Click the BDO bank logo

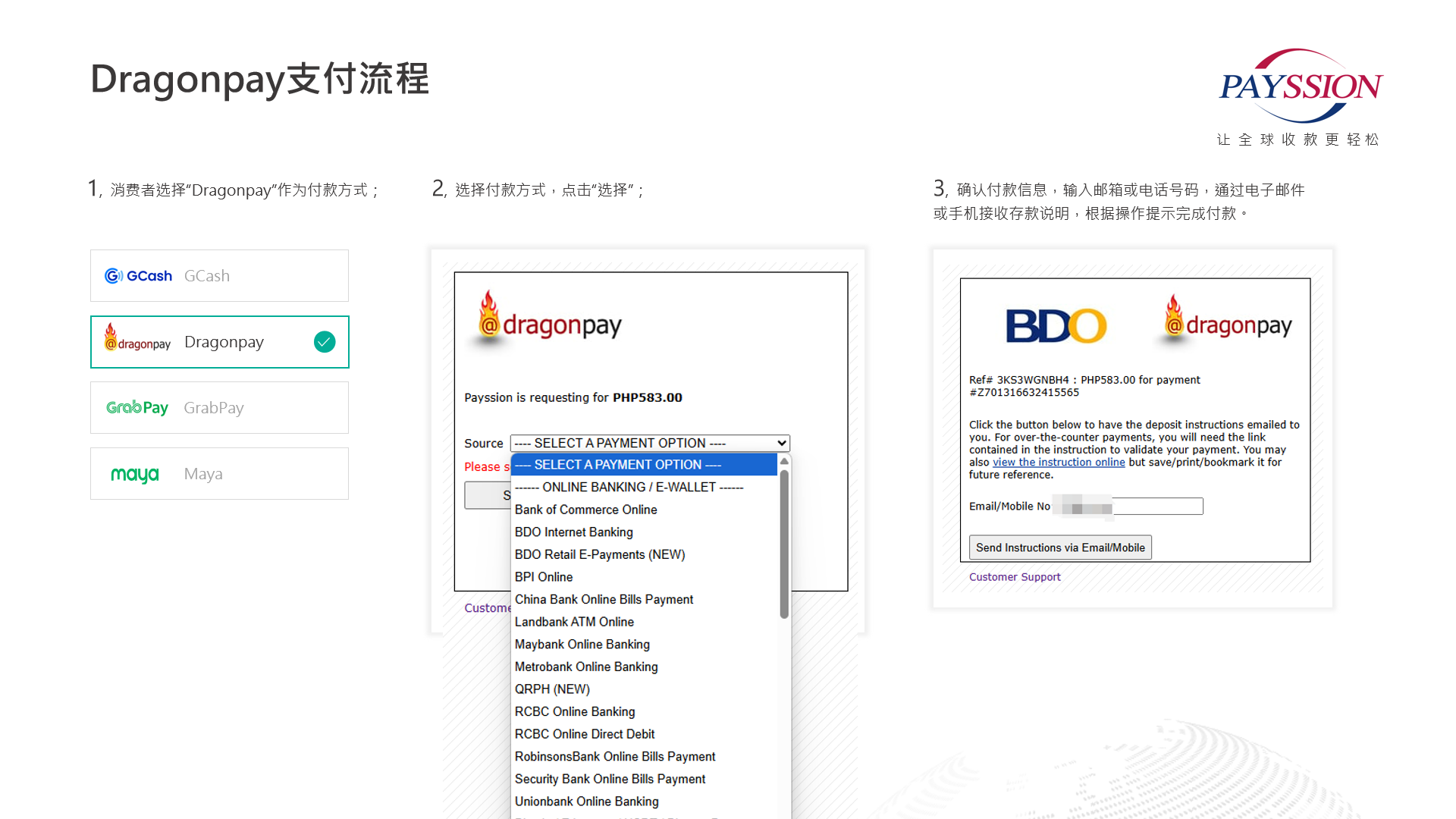(x=1056, y=325)
